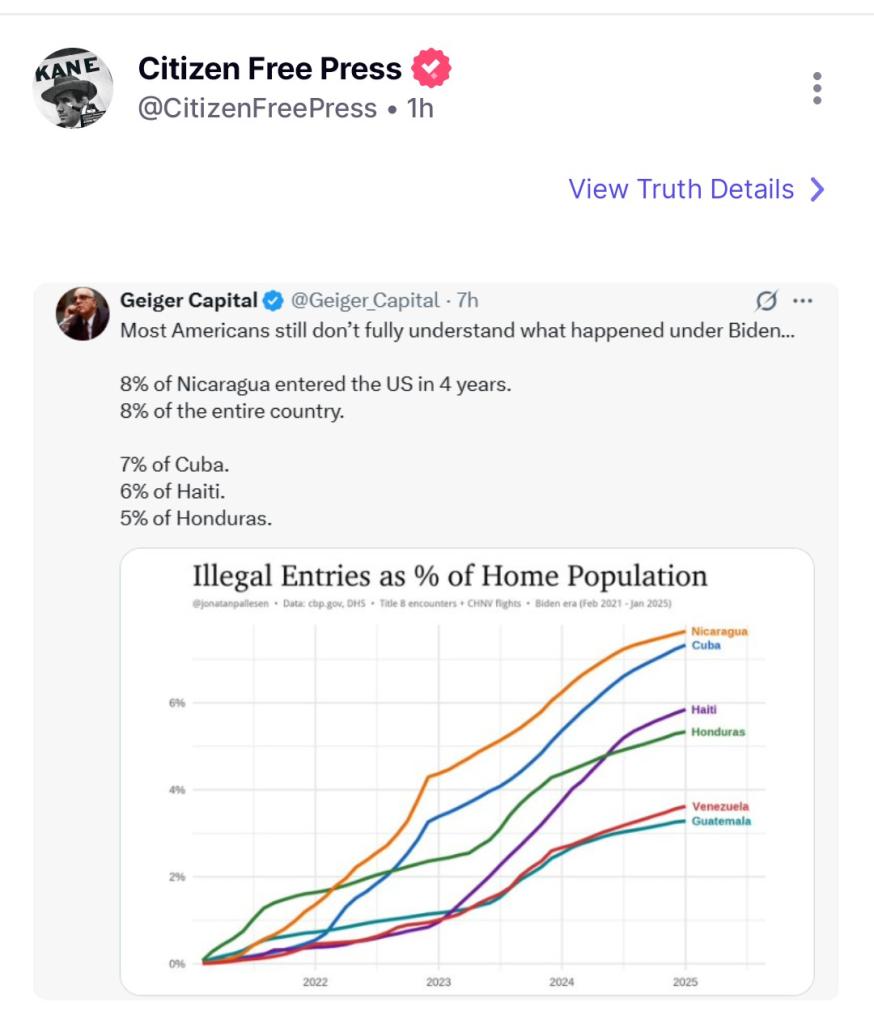Click the orange Nicaragua legend label
The image size is (874, 1024).
click(719, 631)
